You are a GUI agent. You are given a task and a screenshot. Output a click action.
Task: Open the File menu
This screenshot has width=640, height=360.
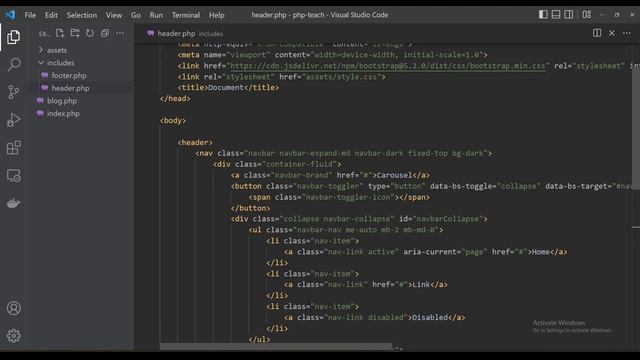pos(30,15)
